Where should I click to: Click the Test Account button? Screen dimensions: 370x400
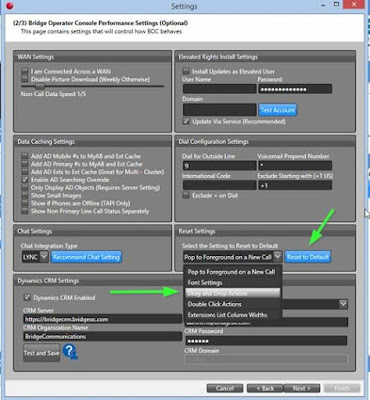(x=278, y=110)
